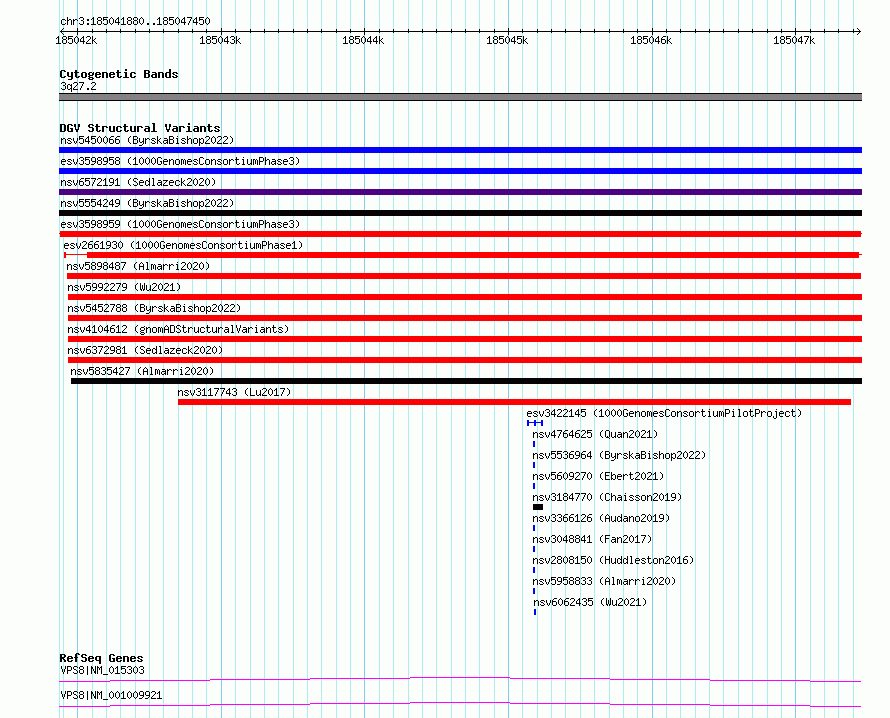The height and width of the screenshot is (718, 890).
Task: Click nsv5452788 (ByrskaBishop2022) label
Action: click(154, 308)
